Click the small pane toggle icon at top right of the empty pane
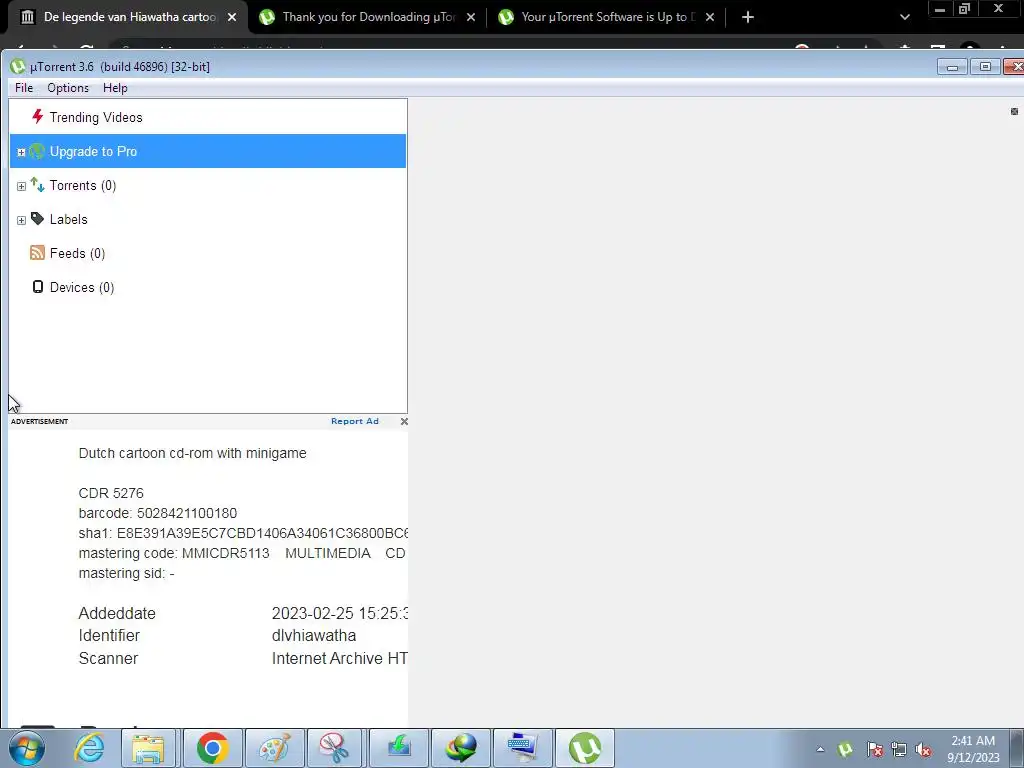 [x=1014, y=112]
